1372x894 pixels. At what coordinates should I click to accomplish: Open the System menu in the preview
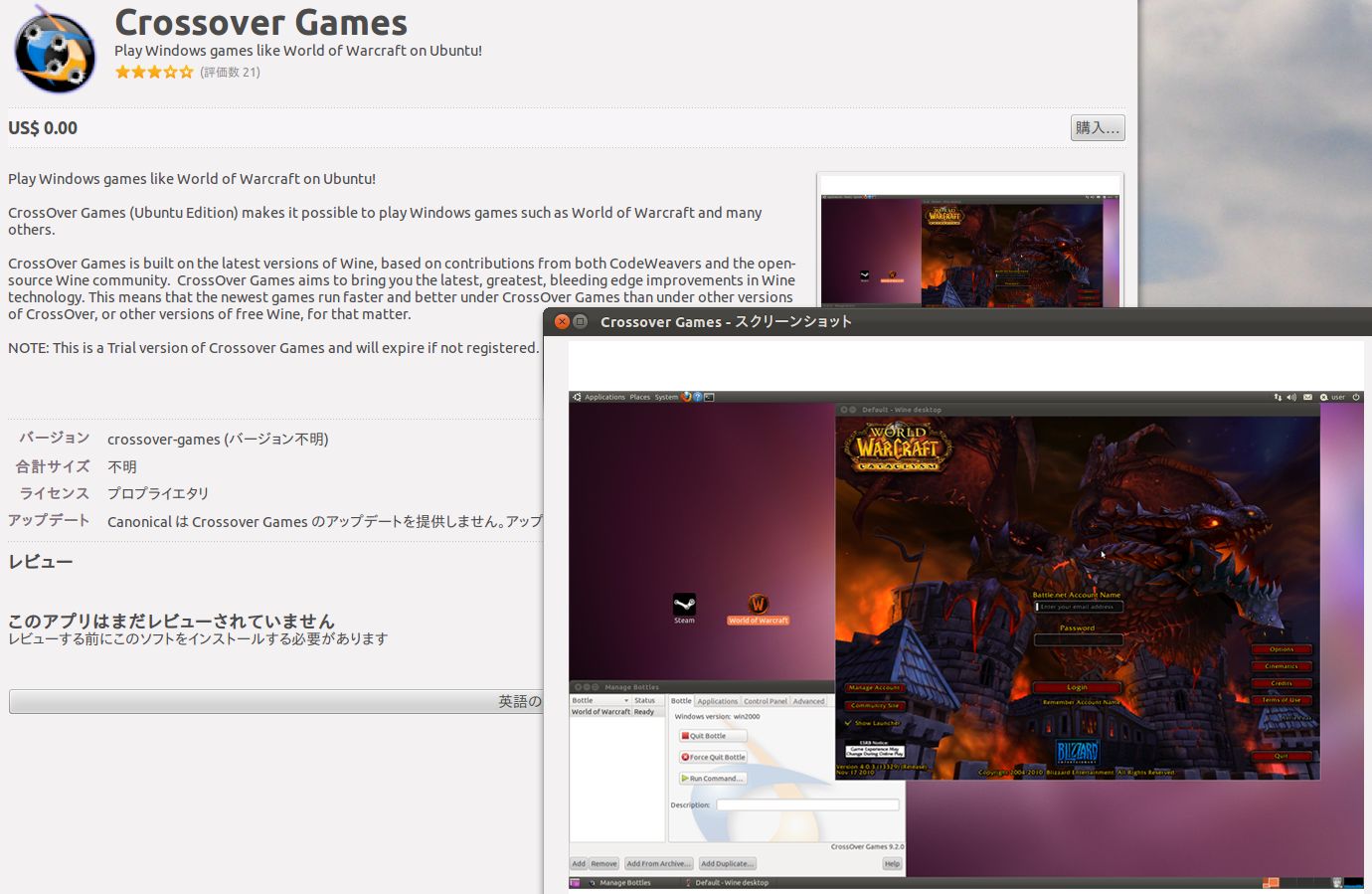point(666,397)
